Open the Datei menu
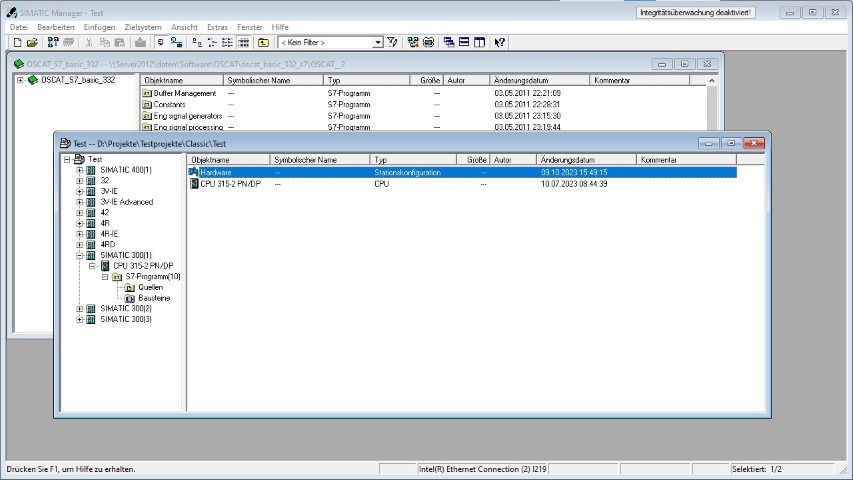 18,27
